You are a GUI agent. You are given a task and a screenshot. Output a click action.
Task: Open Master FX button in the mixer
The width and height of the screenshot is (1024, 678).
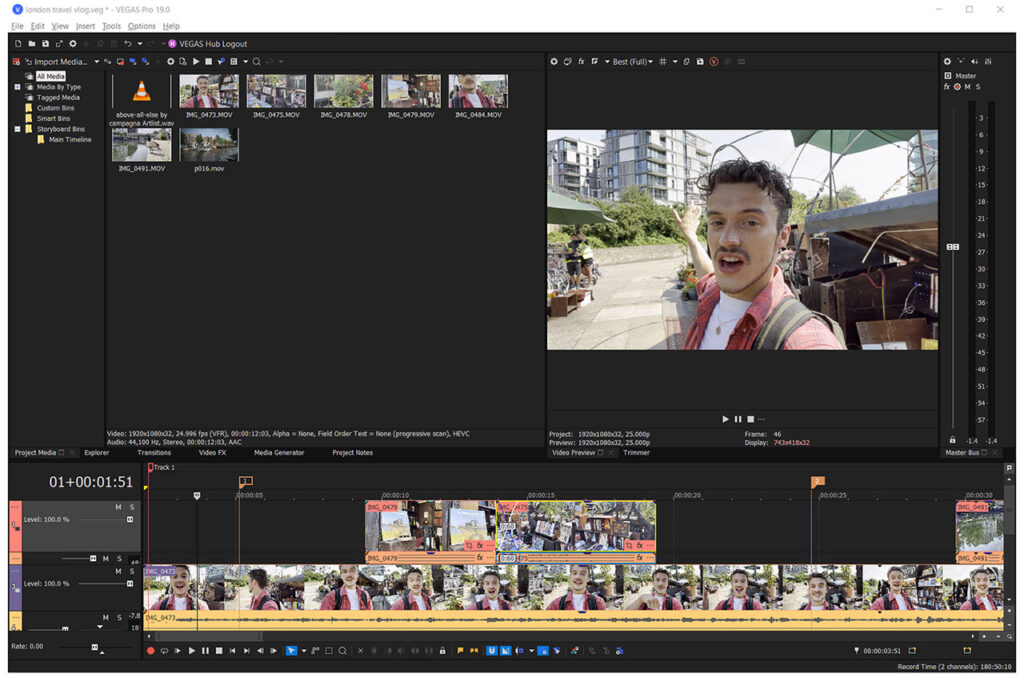pos(946,87)
